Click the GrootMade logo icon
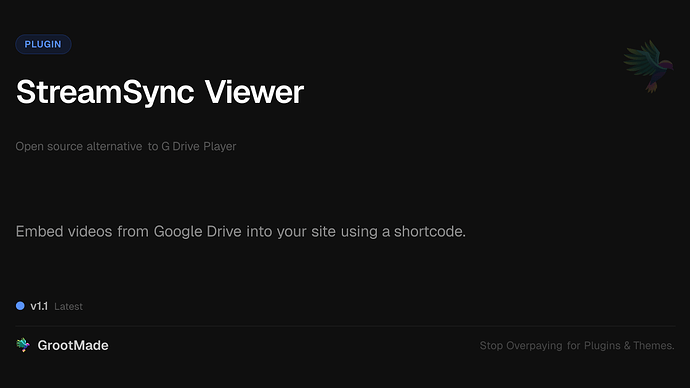 23,345
